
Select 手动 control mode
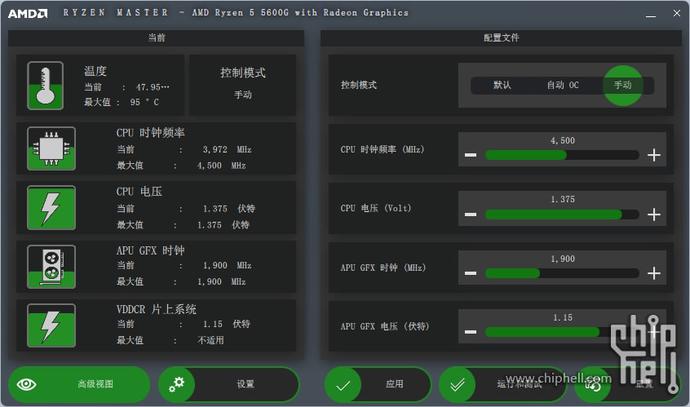coord(623,85)
